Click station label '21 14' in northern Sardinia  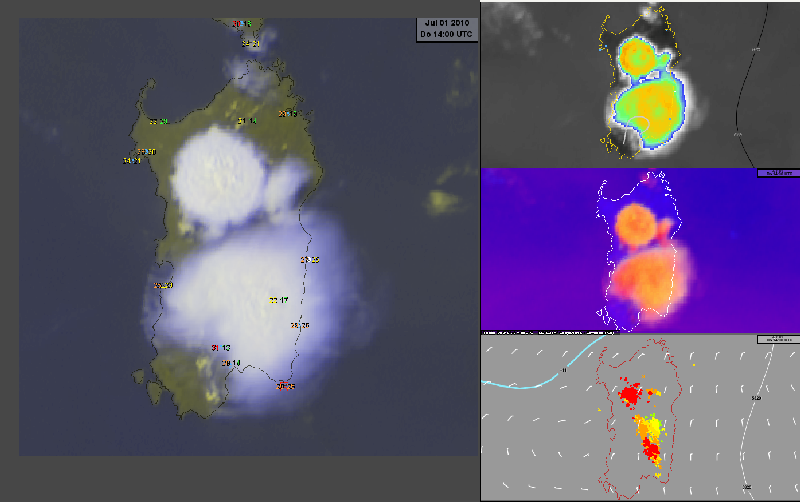[x=247, y=121]
